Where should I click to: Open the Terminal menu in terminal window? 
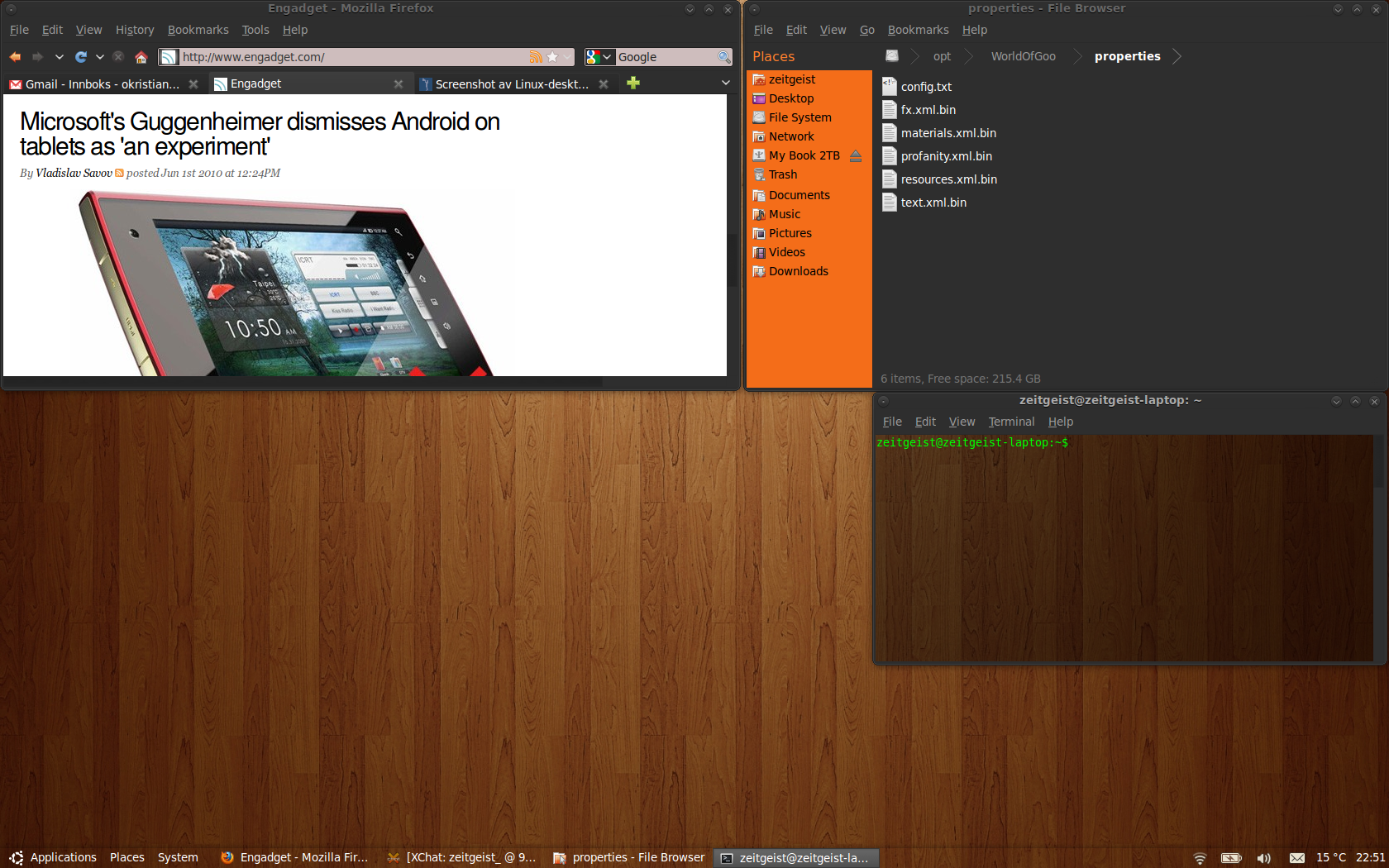pos(1011,422)
